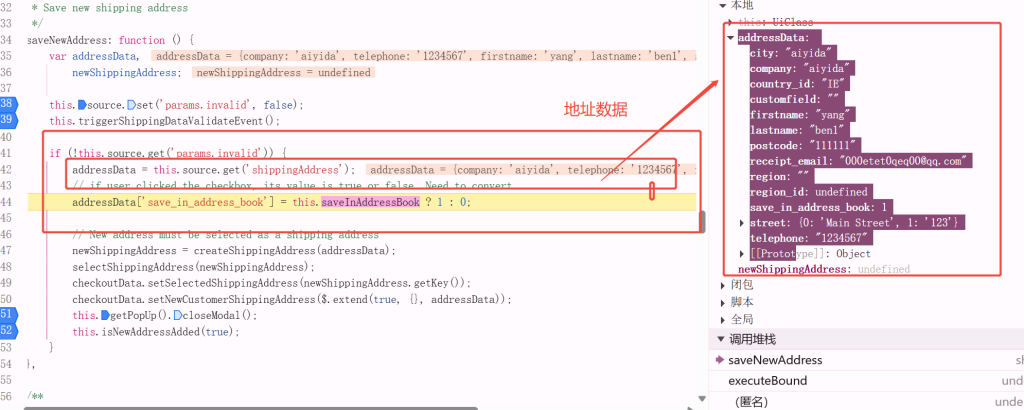1024x410 pixels.
Task: Collapse the 本地 scope section
Action: 723,5
